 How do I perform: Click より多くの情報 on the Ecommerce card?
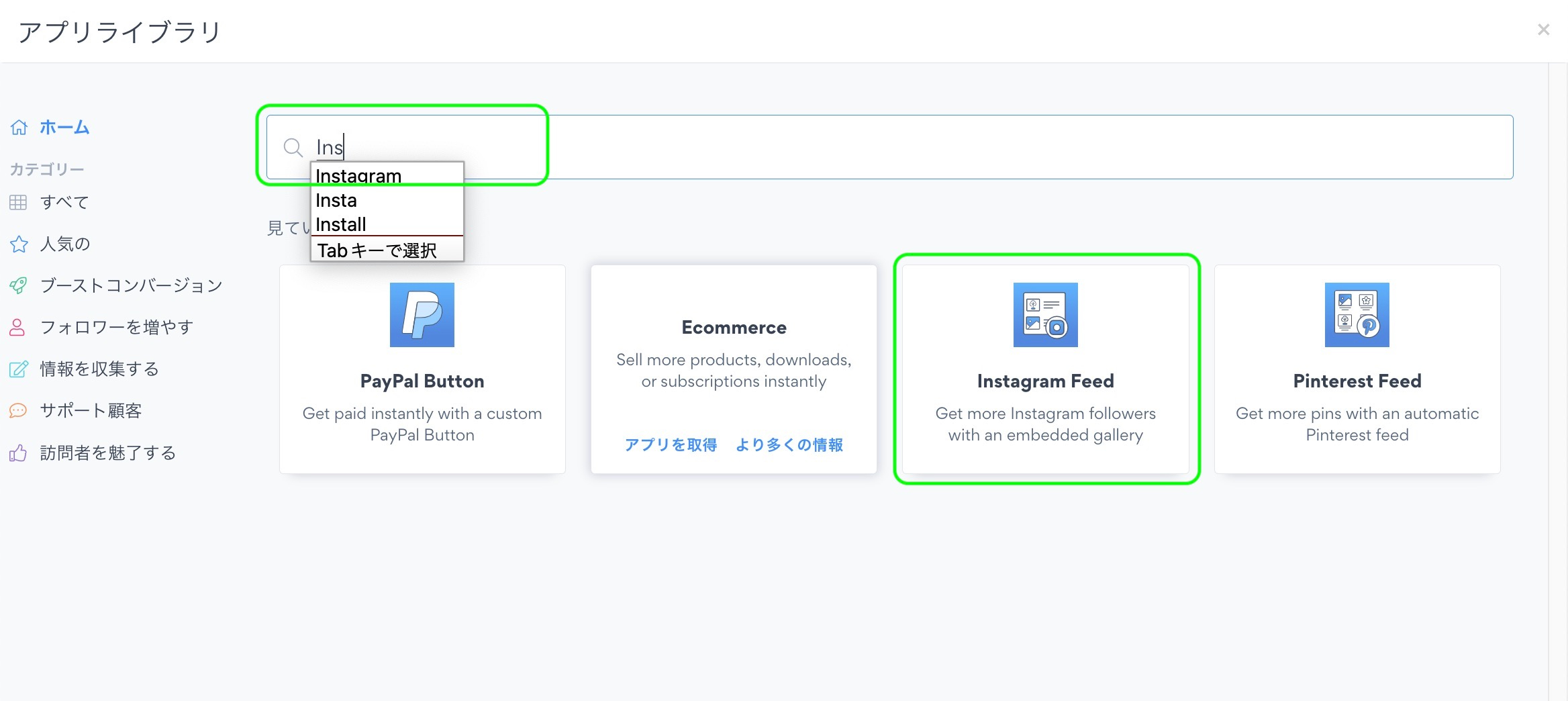pyautogui.click(x=789, y=445)
